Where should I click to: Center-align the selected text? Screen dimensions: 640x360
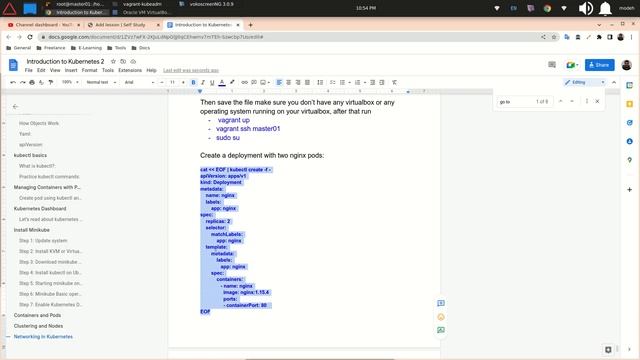pos(289,82)
